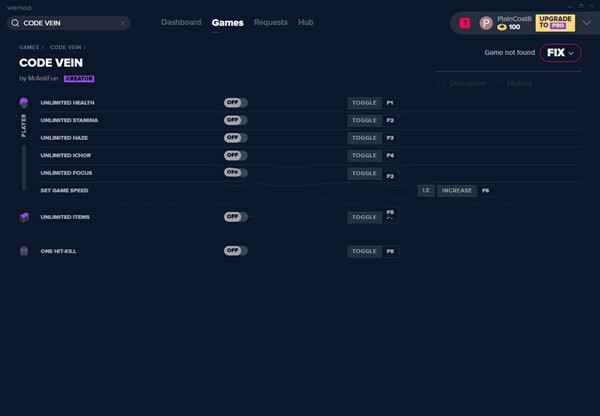Click the search magnifier icon

click(x=15, y=23)
